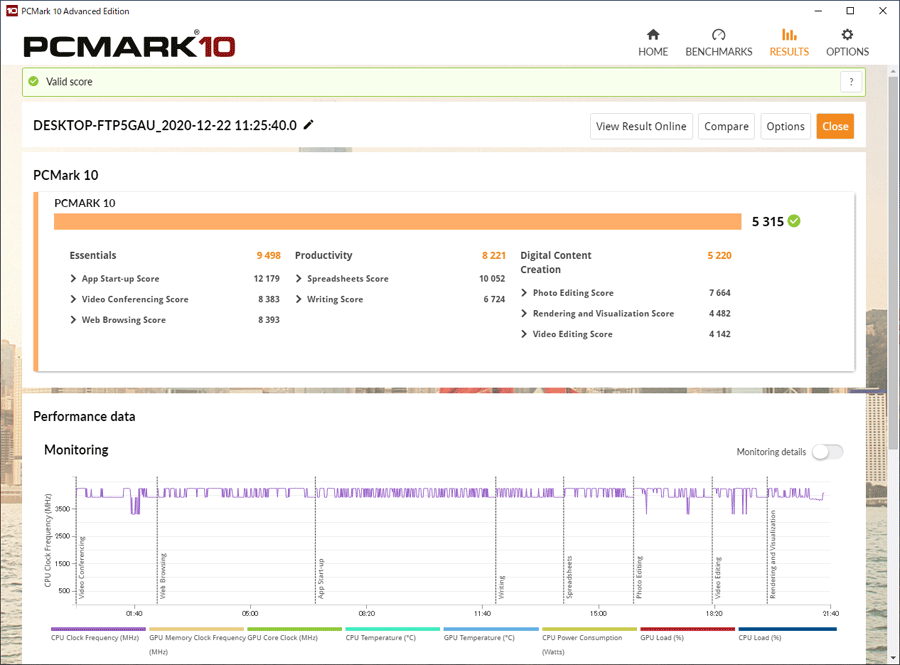This screenshot has height=665, width=900.
Task: Expand Video Conferencing Score row
Action: pyautogui.click(x=73, y=299)
